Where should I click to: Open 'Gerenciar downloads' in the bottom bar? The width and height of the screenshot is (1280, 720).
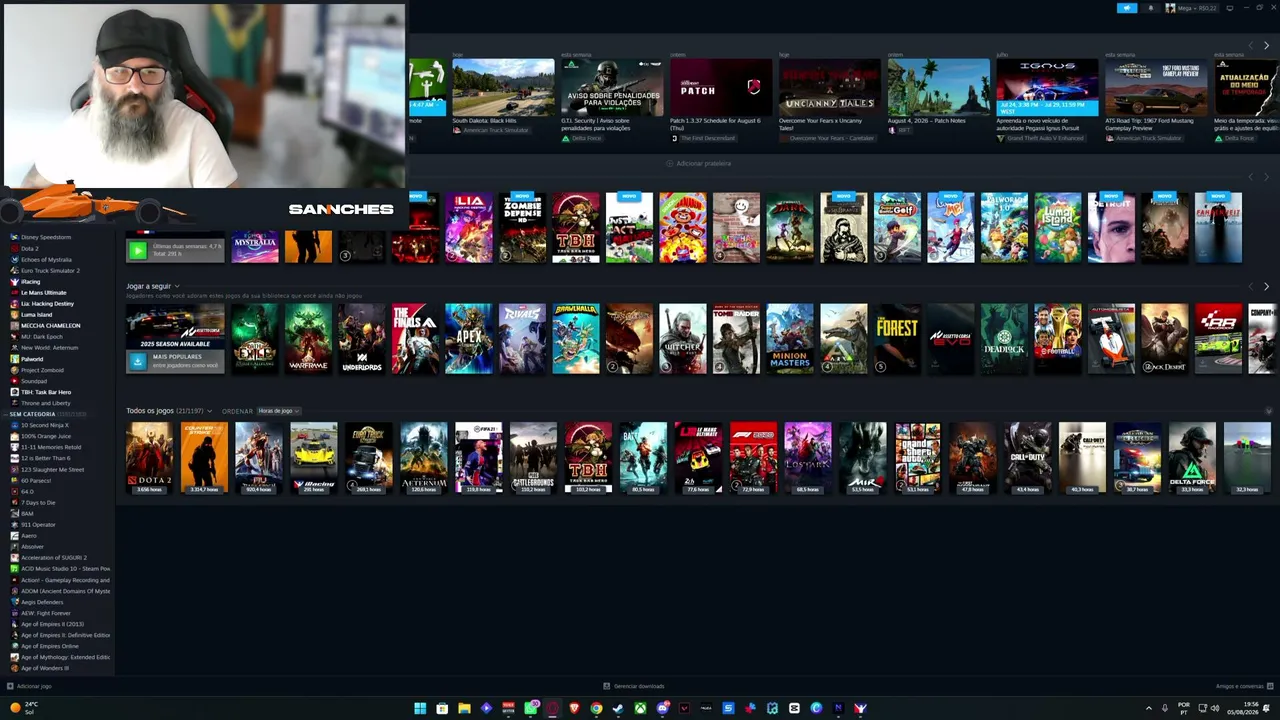pyautogui.click(x=634, y=686)
